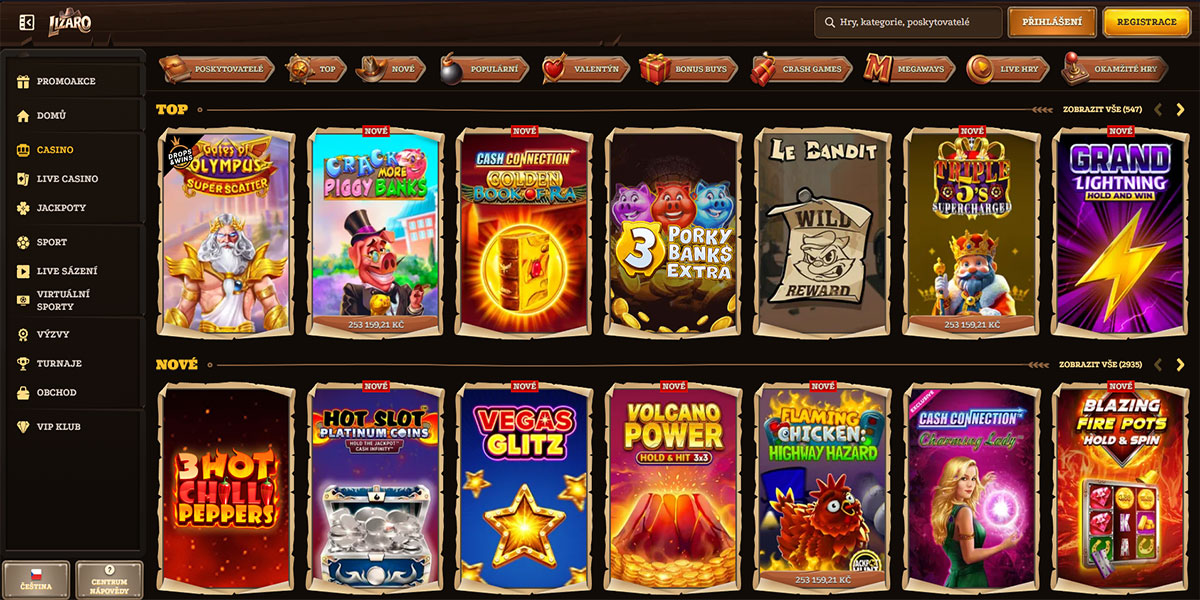Open VIP Klub diamond icon
This screenshot has height=600, width=1200.
[23, 427]
